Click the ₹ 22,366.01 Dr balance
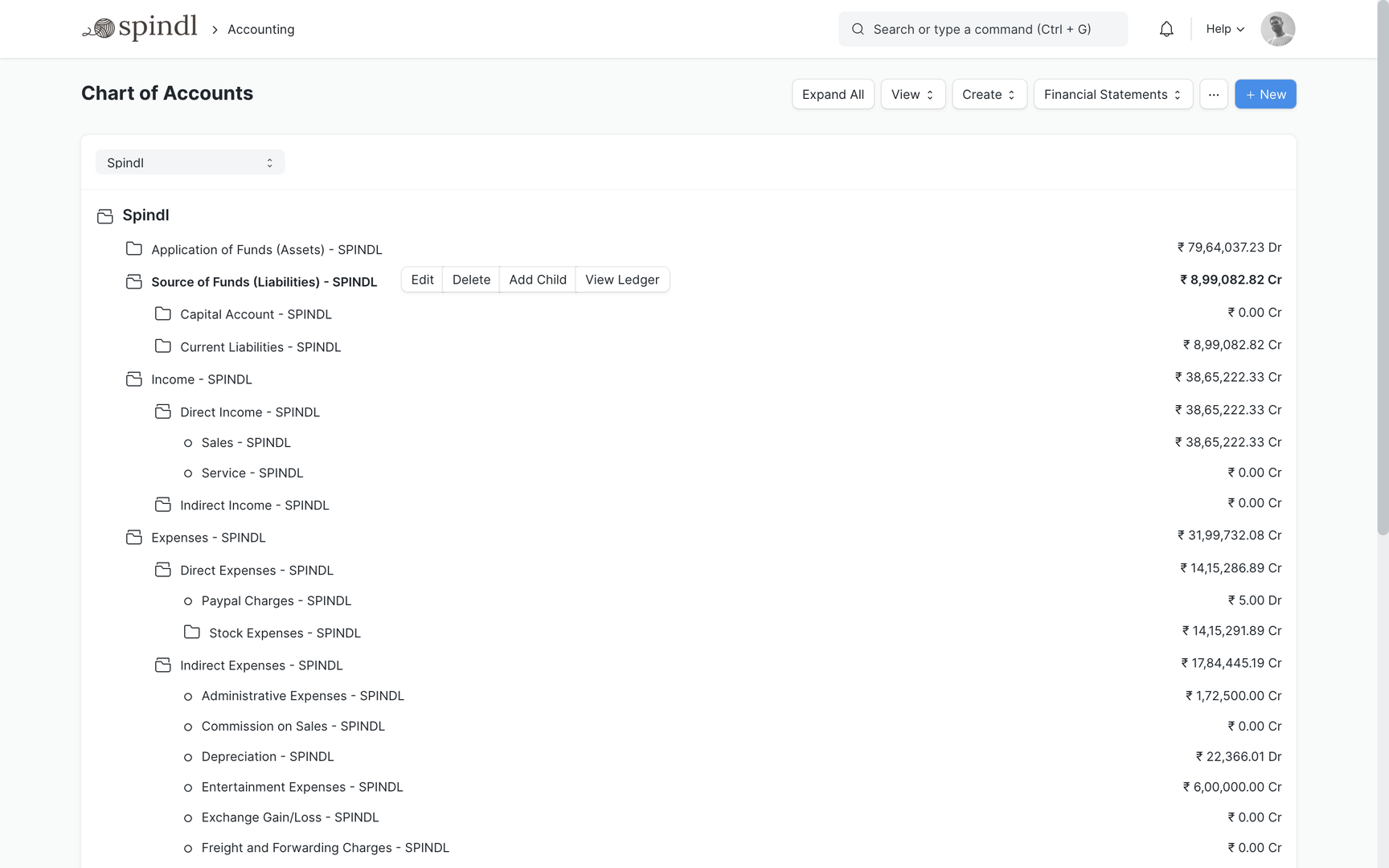 click(1239, 757)
